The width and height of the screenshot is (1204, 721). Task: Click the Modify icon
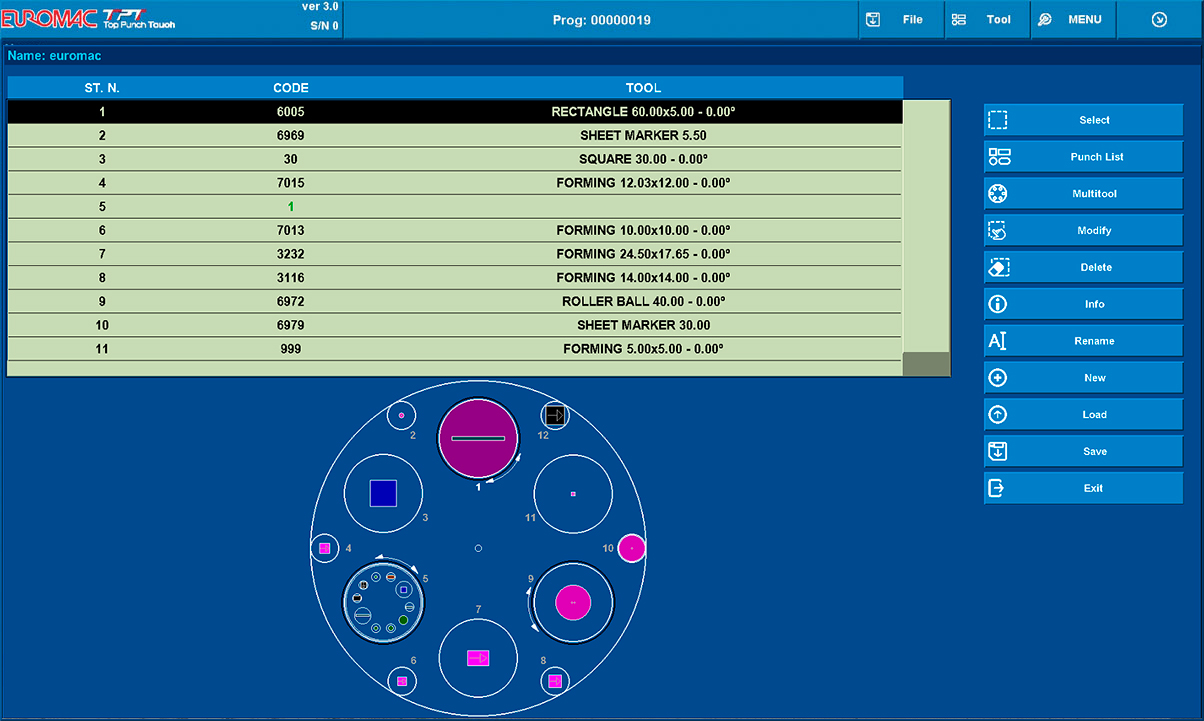tap(998, 231)
